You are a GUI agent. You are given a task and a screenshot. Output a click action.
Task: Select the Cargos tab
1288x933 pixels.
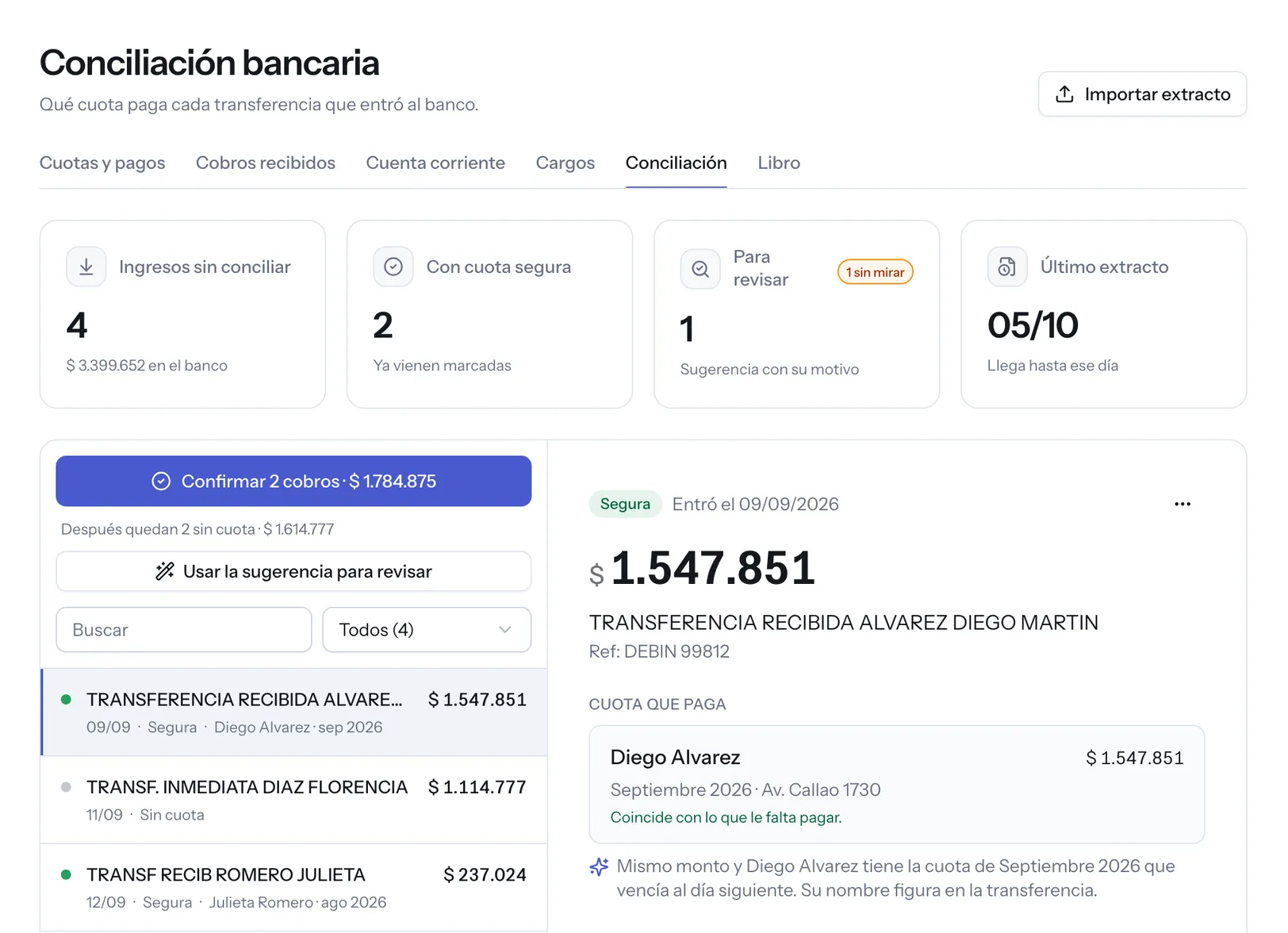(565, 163)
